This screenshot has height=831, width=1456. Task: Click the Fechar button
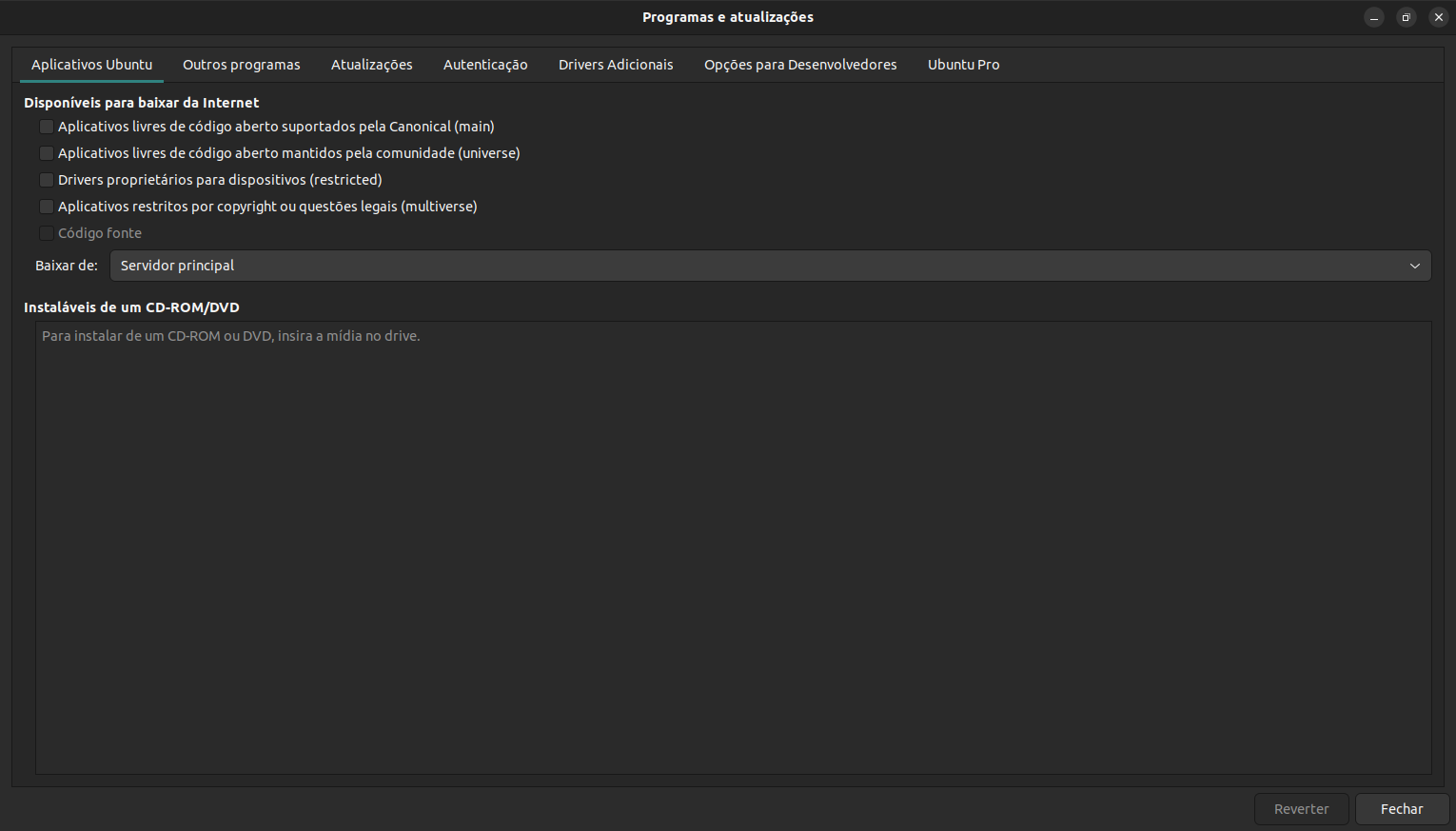1402,809
